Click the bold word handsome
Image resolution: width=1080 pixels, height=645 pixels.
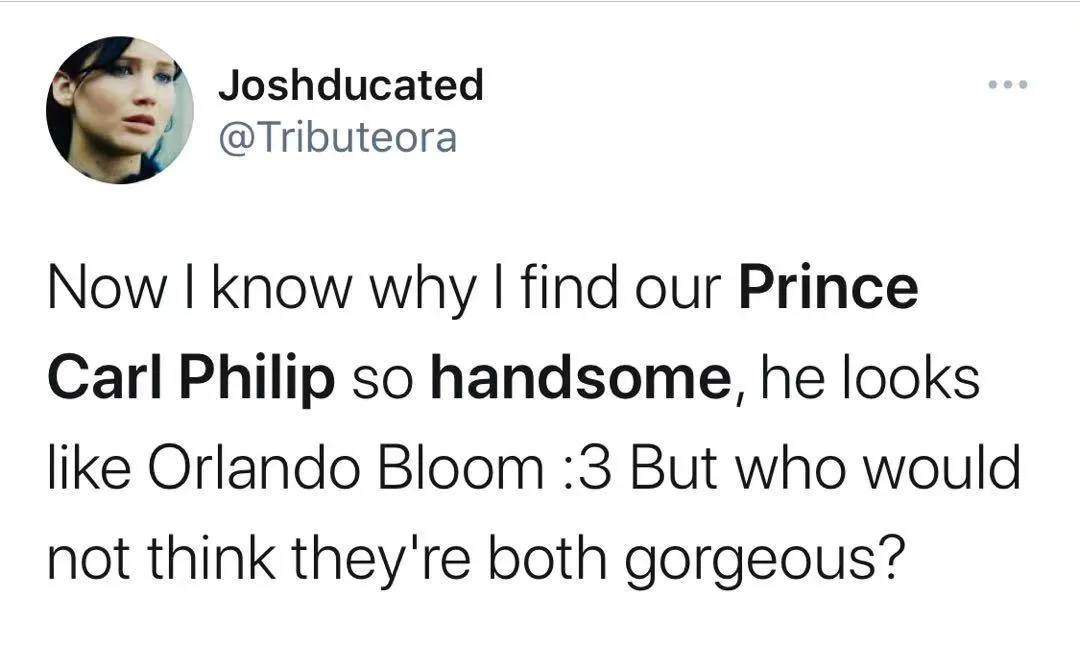(580, 378)
